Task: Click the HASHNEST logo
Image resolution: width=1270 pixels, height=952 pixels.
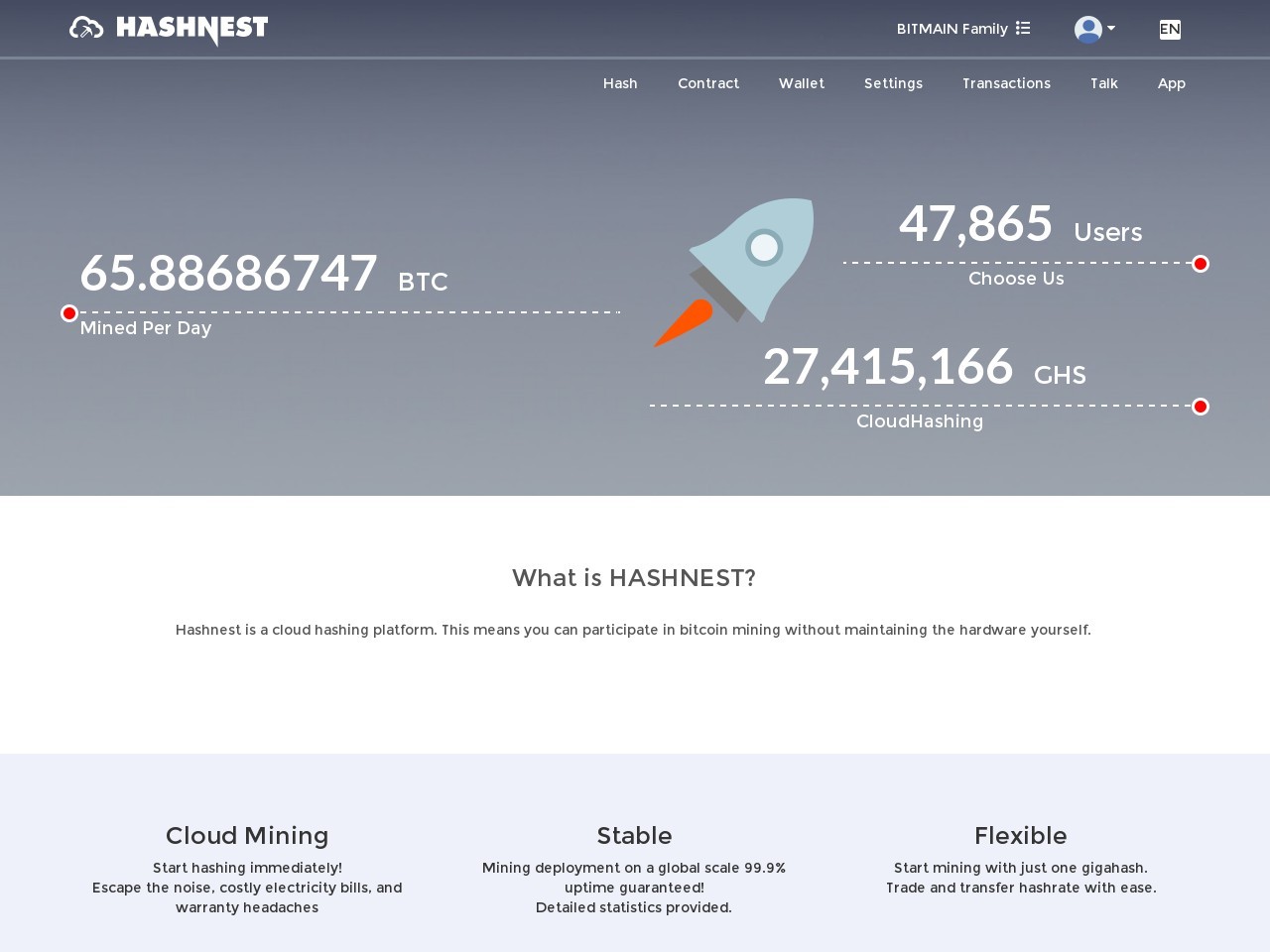Action: point(169,29)
